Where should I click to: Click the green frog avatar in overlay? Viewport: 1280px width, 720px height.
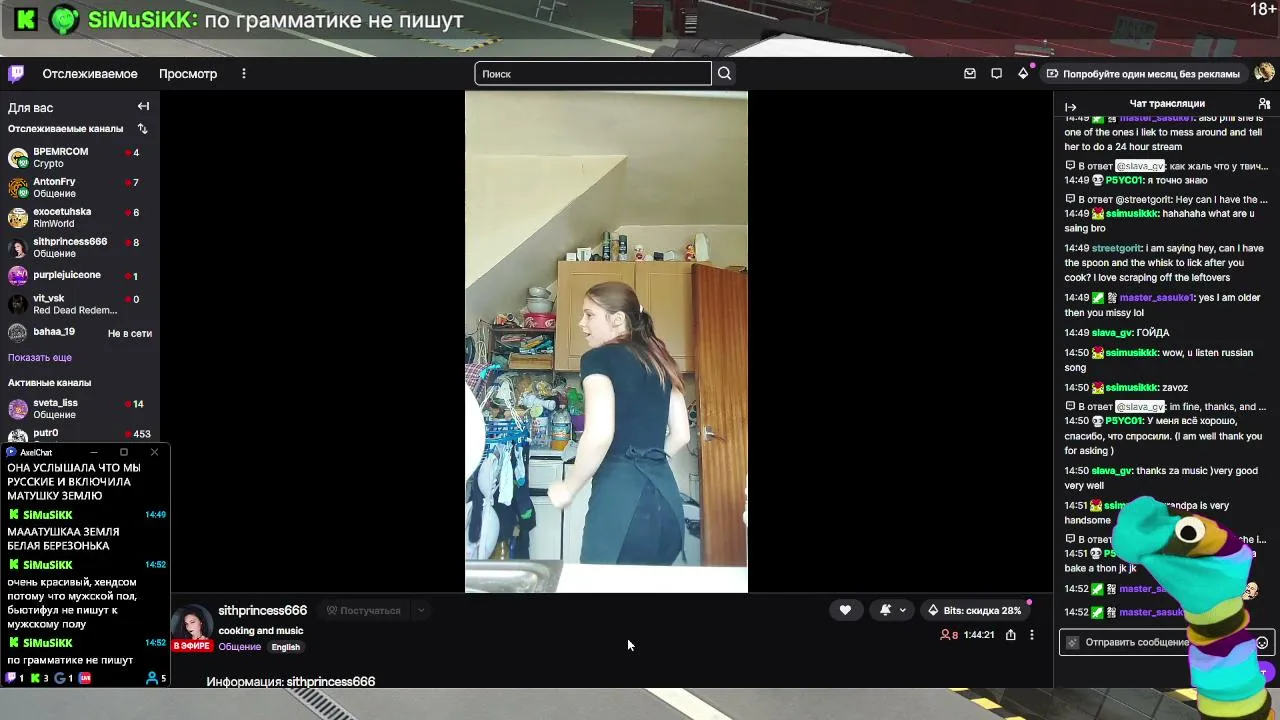click(65, 19)
